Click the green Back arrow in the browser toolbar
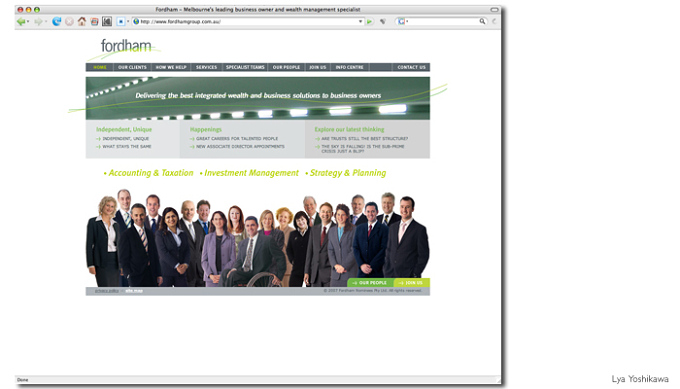The width and height of the screenshot is (680, 389). [x=20, y=22]
